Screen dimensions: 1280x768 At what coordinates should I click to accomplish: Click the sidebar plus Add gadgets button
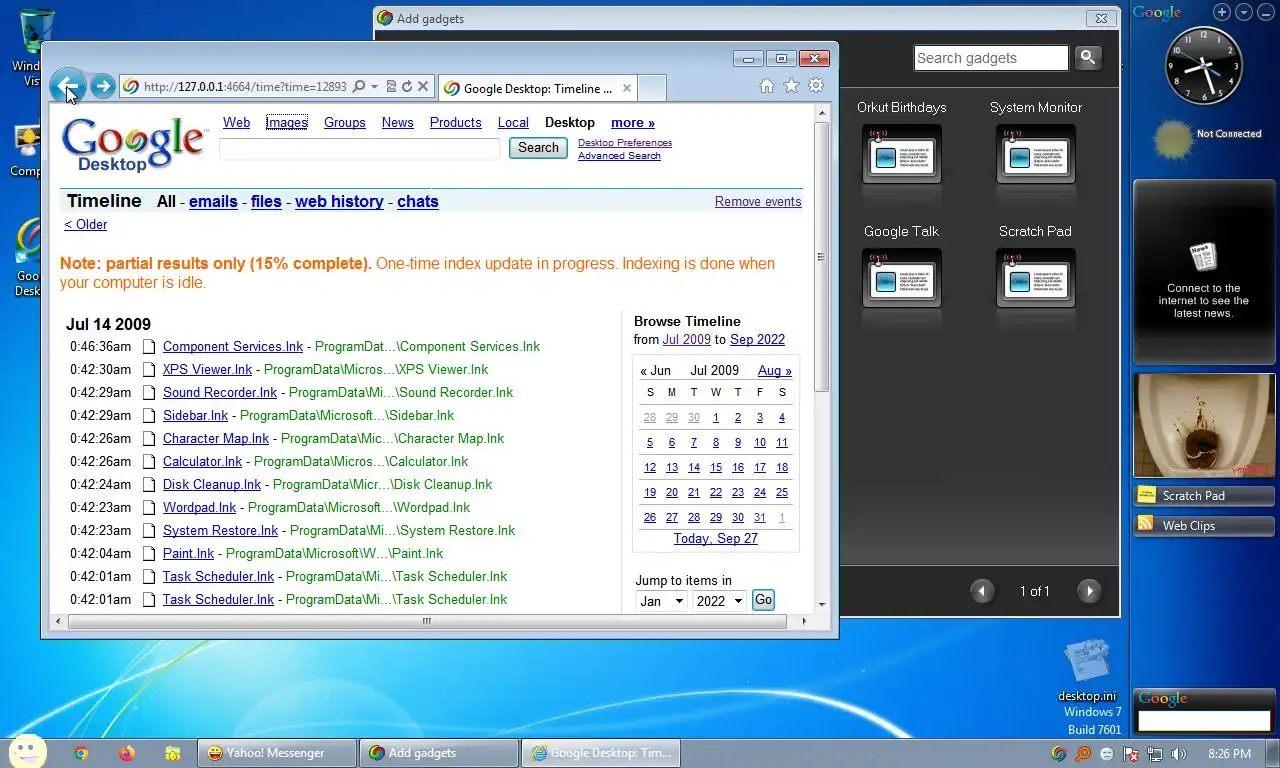click(x=1222, y=12)
